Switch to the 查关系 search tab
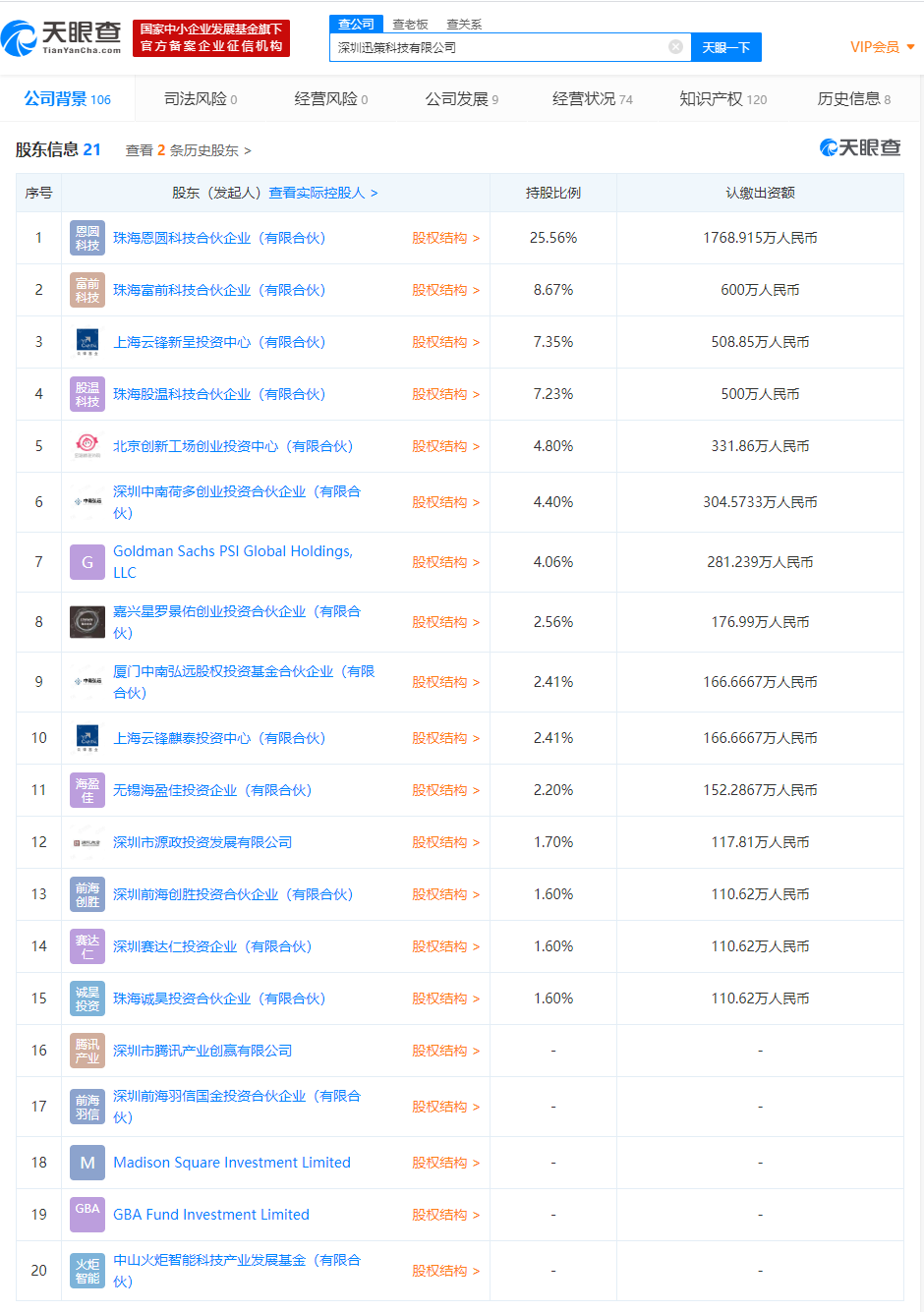924x1312 pixels. (x=464, y=25)
